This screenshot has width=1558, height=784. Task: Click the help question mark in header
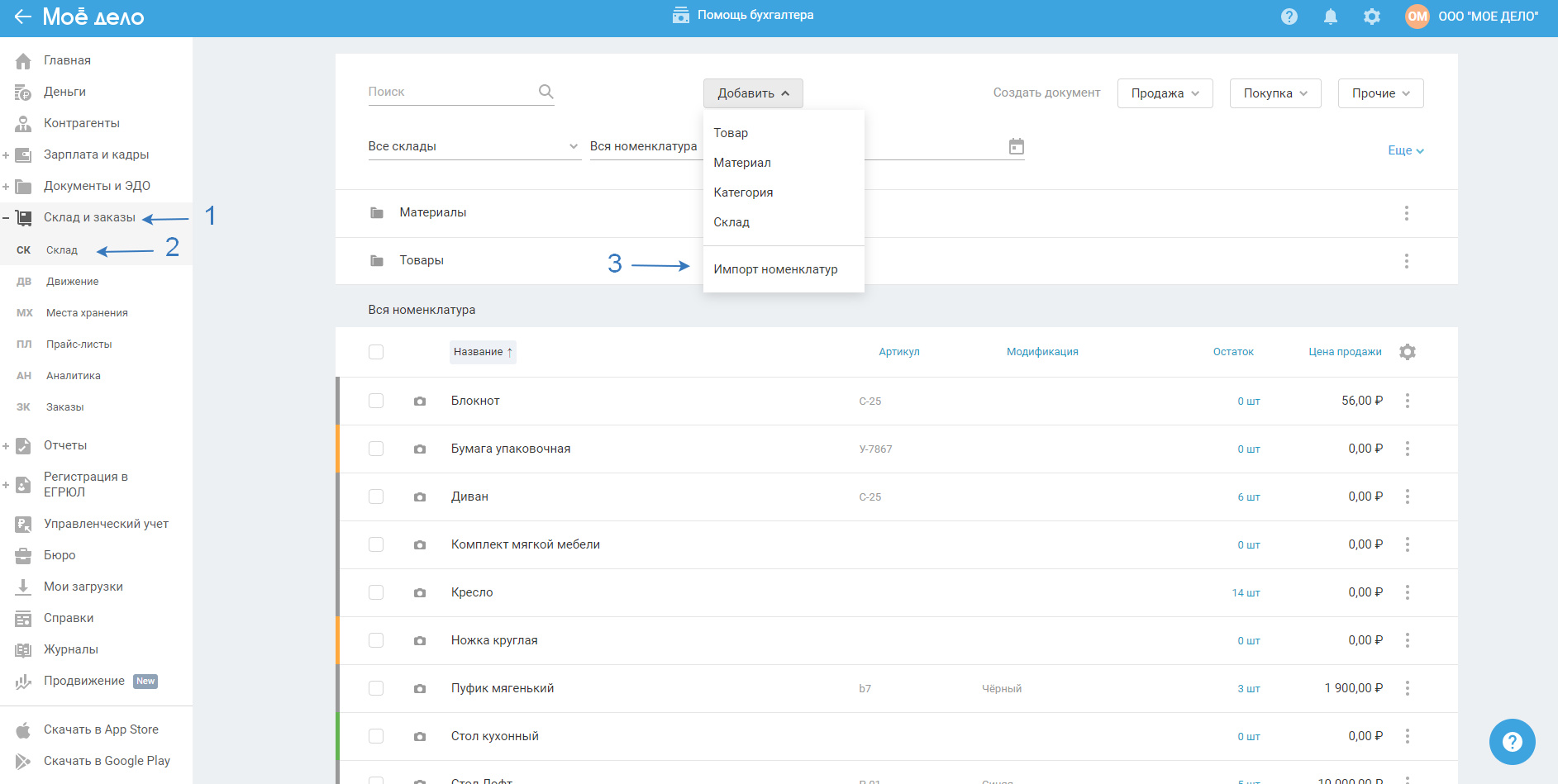tap(1289, 17)
